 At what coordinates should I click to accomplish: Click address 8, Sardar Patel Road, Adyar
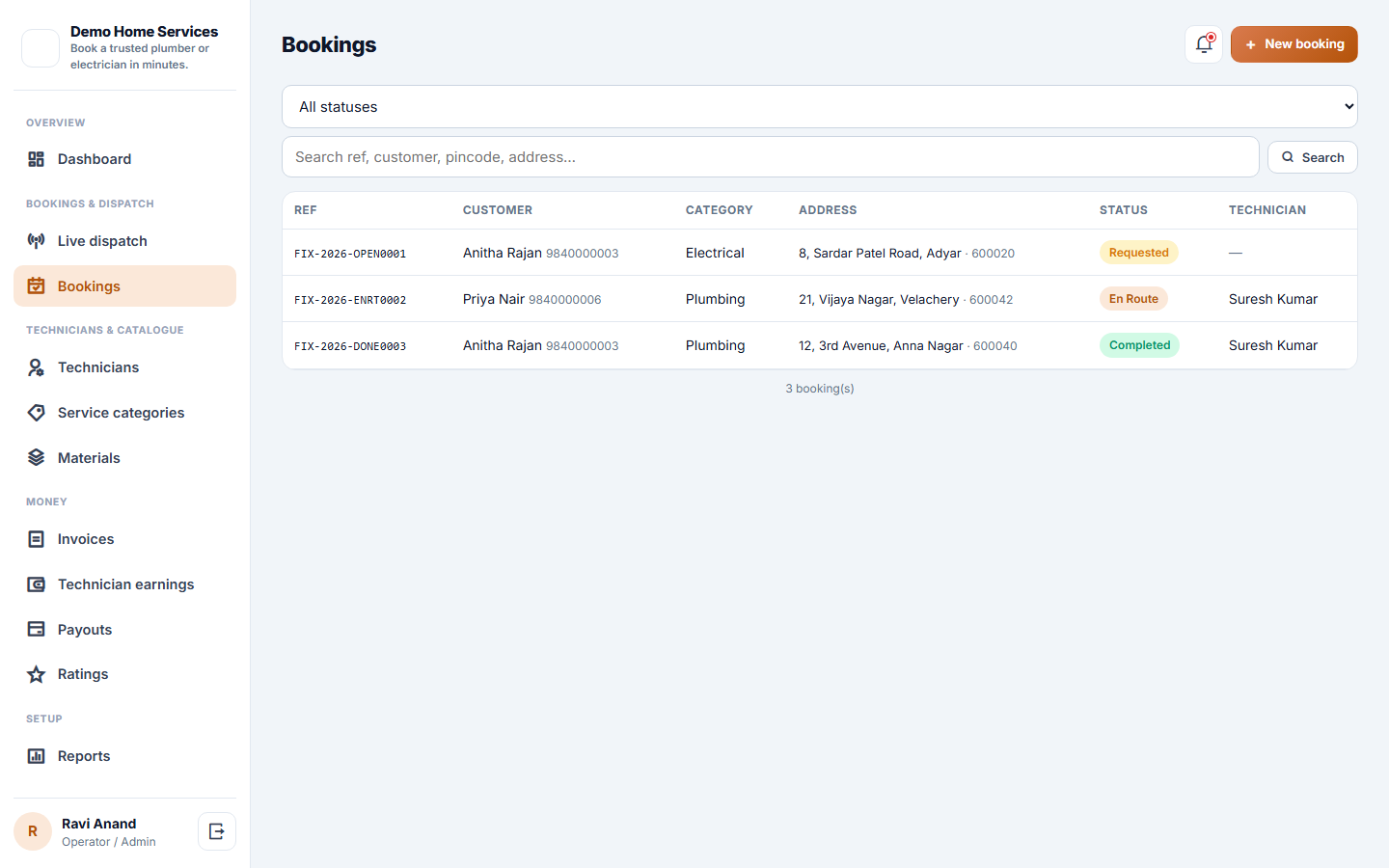[880, 254]
